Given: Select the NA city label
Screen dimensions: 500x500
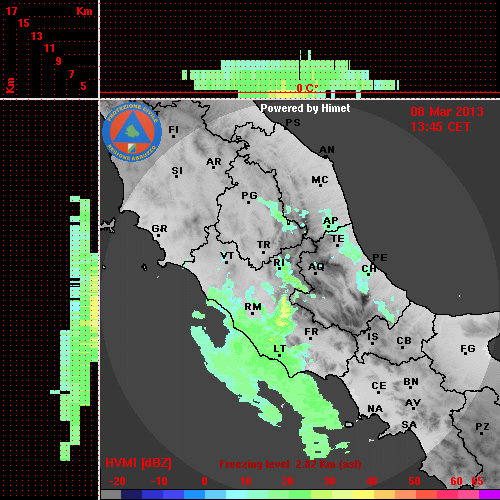Looking at the screenshot, I should pyautogui.click(x=375, y=409).
